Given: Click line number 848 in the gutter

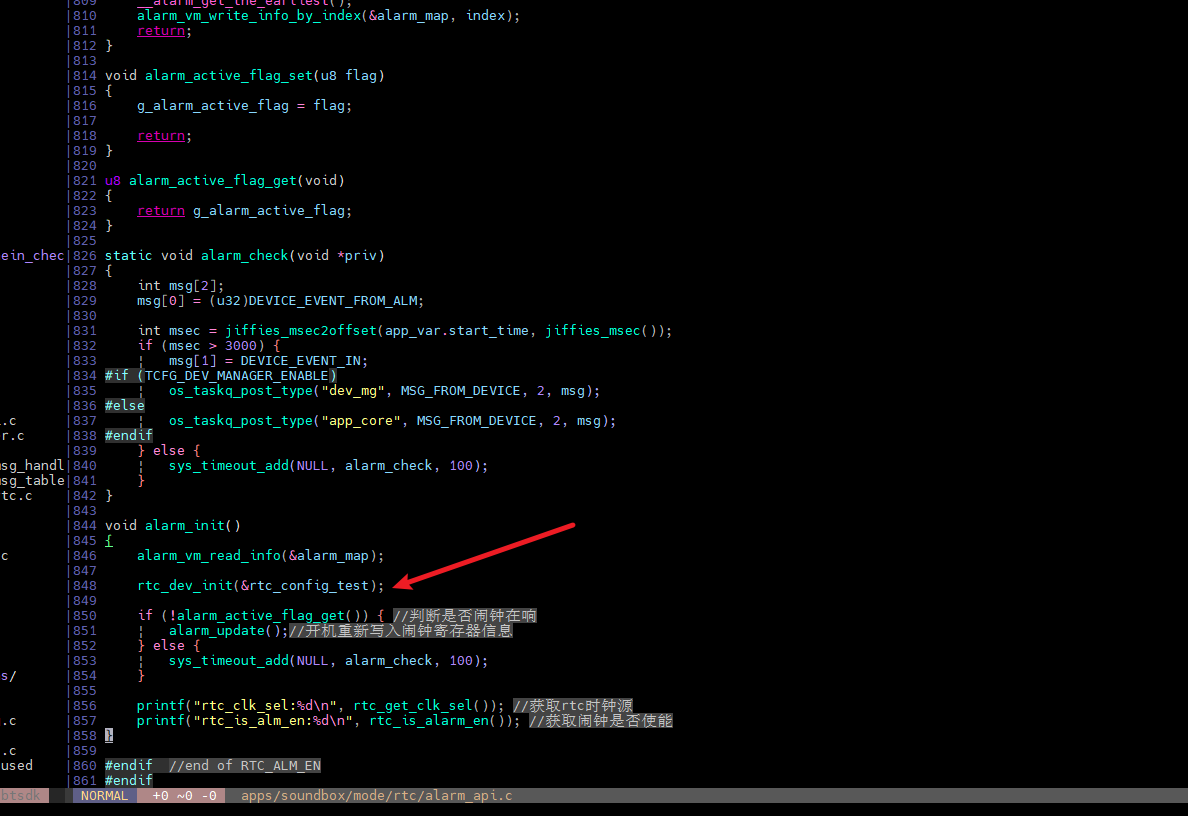Looking at the screenshot, I should 85,586.
